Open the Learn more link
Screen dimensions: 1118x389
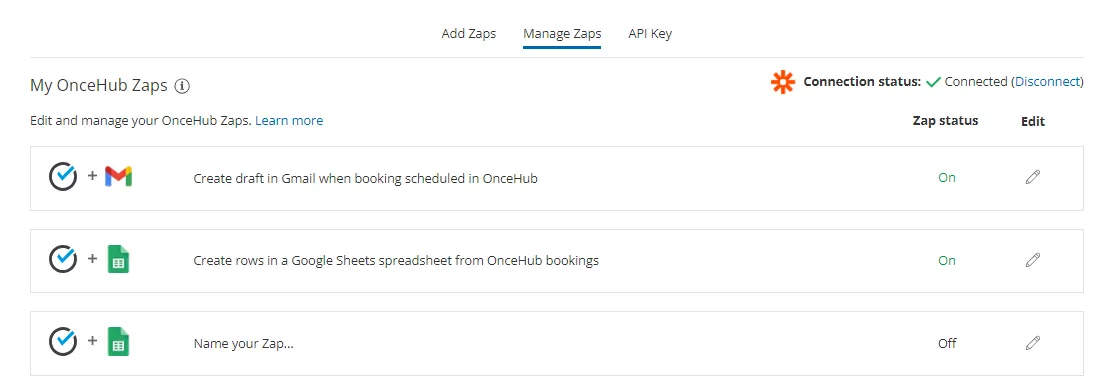[x=289, y=120]
